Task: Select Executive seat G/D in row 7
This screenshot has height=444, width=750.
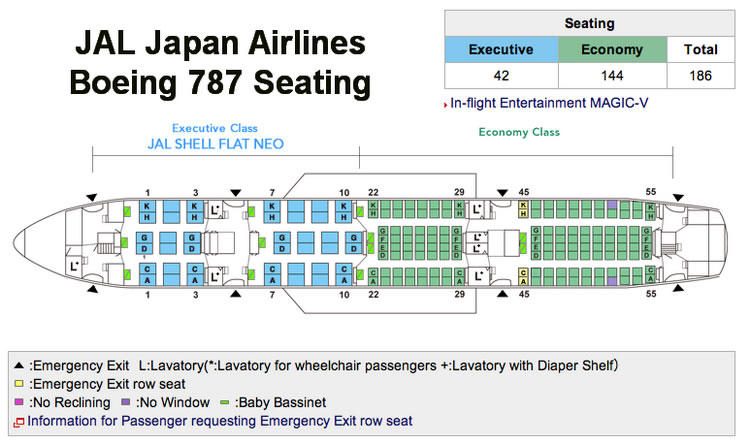Action: 282,243
